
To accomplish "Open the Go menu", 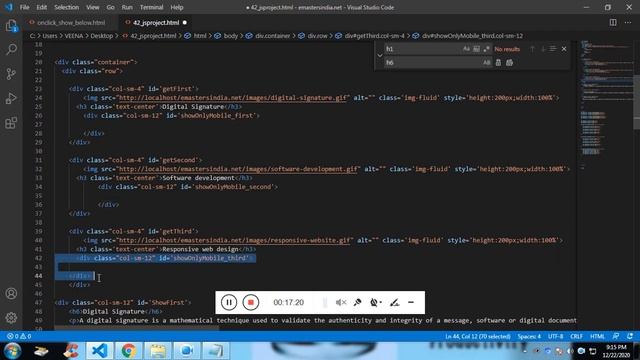I will 111,7.
